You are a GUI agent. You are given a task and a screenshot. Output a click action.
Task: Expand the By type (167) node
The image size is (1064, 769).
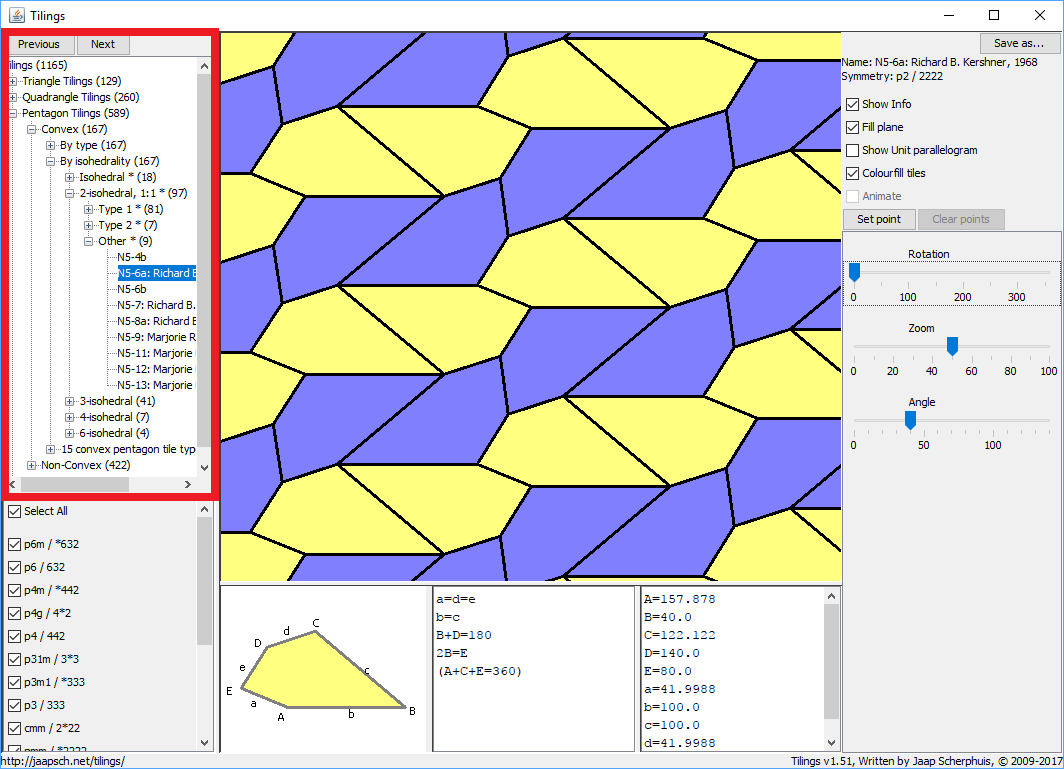point(50,145)
